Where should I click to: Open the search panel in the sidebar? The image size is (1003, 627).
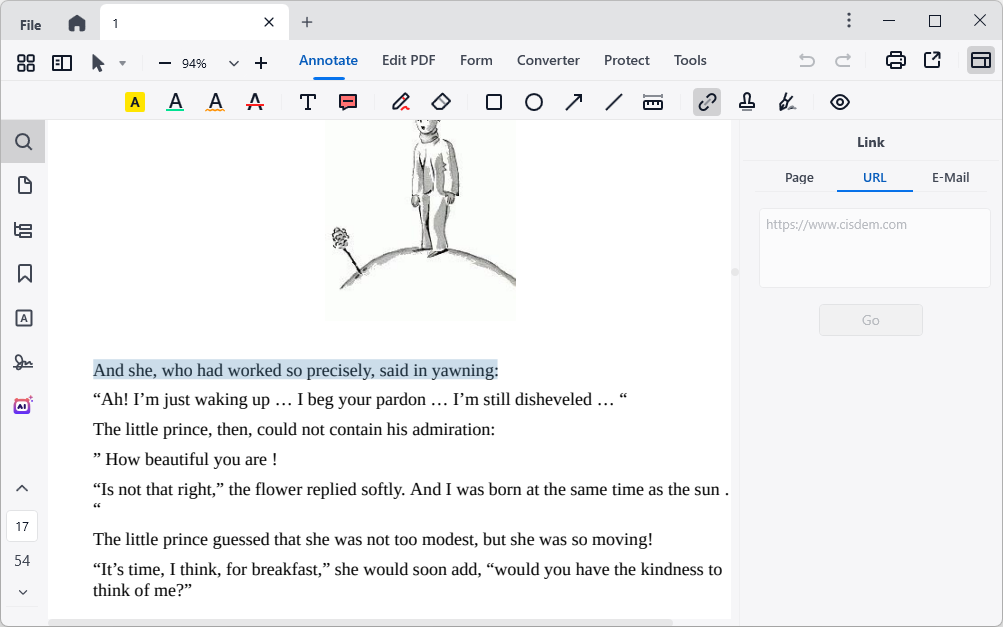coord(22,141)
